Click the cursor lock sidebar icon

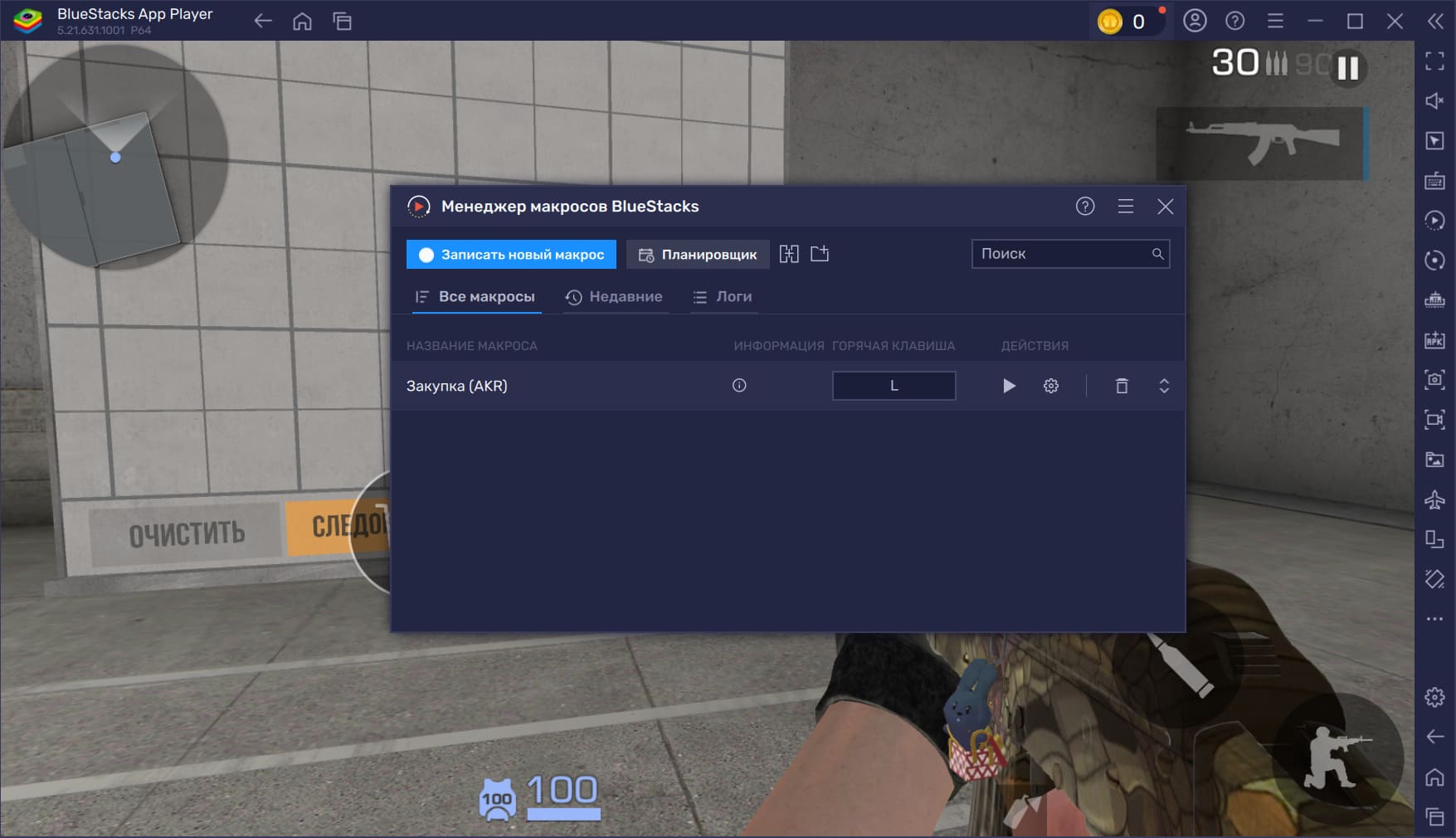coord(1434,140)
